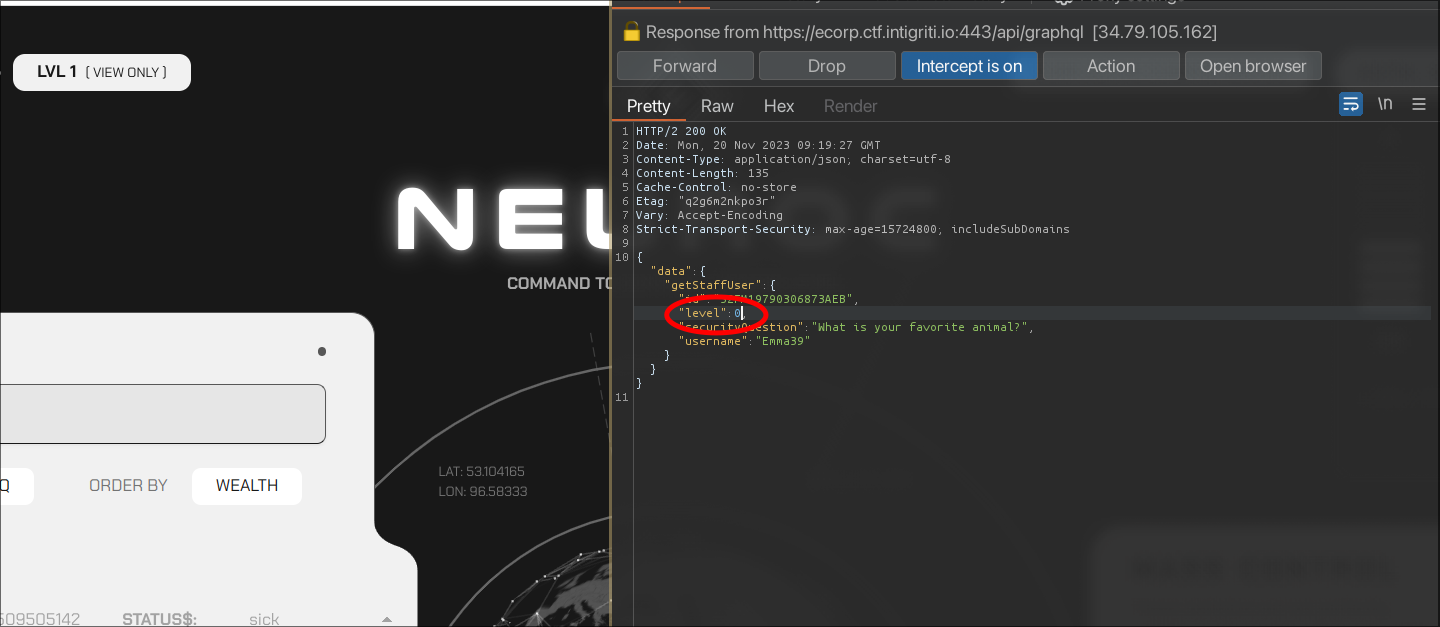Click the security question value text

(x=918, y=327)
